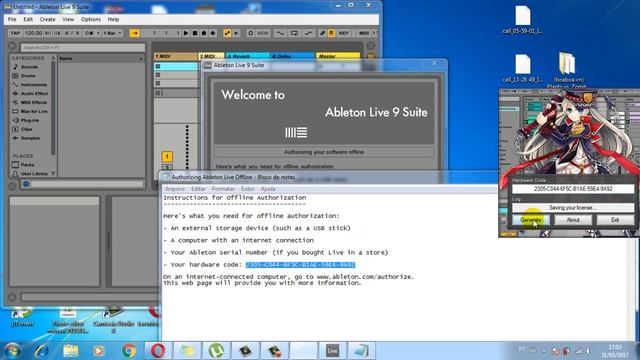Select MIDI Effects category in the browser

click(x=33, y=102)
